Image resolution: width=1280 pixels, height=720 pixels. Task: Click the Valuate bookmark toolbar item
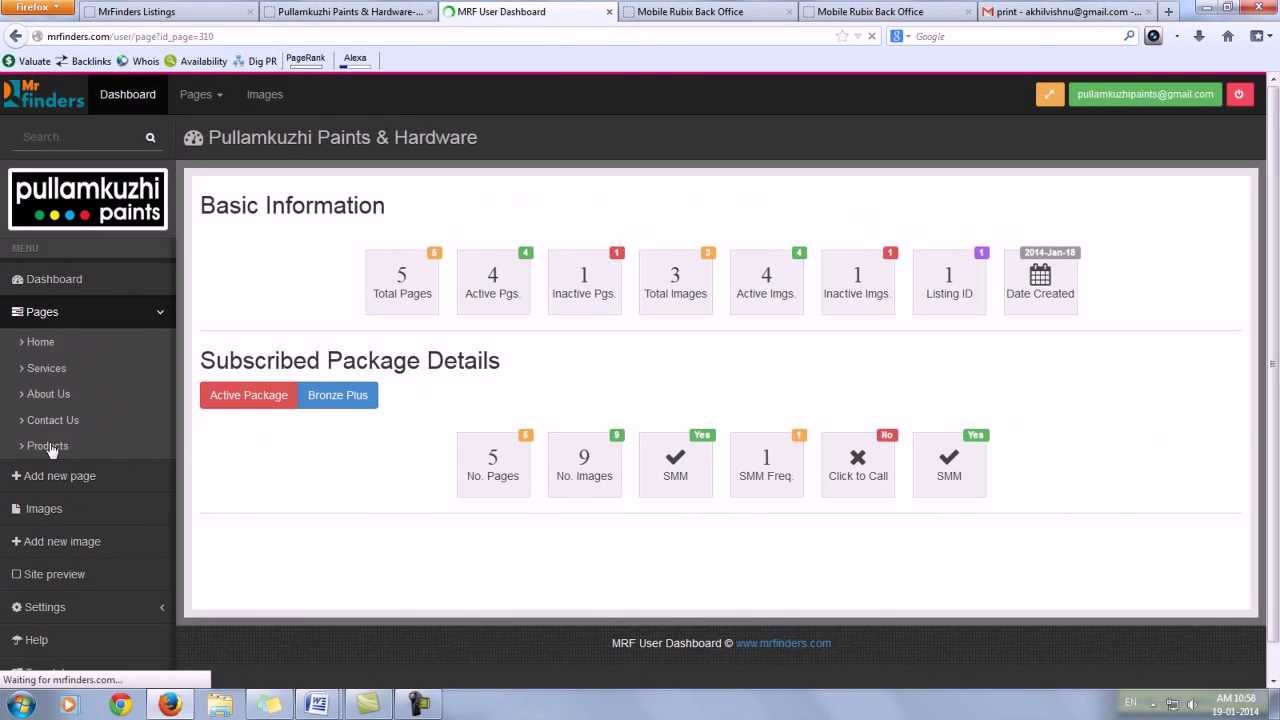tap(27, 61)
